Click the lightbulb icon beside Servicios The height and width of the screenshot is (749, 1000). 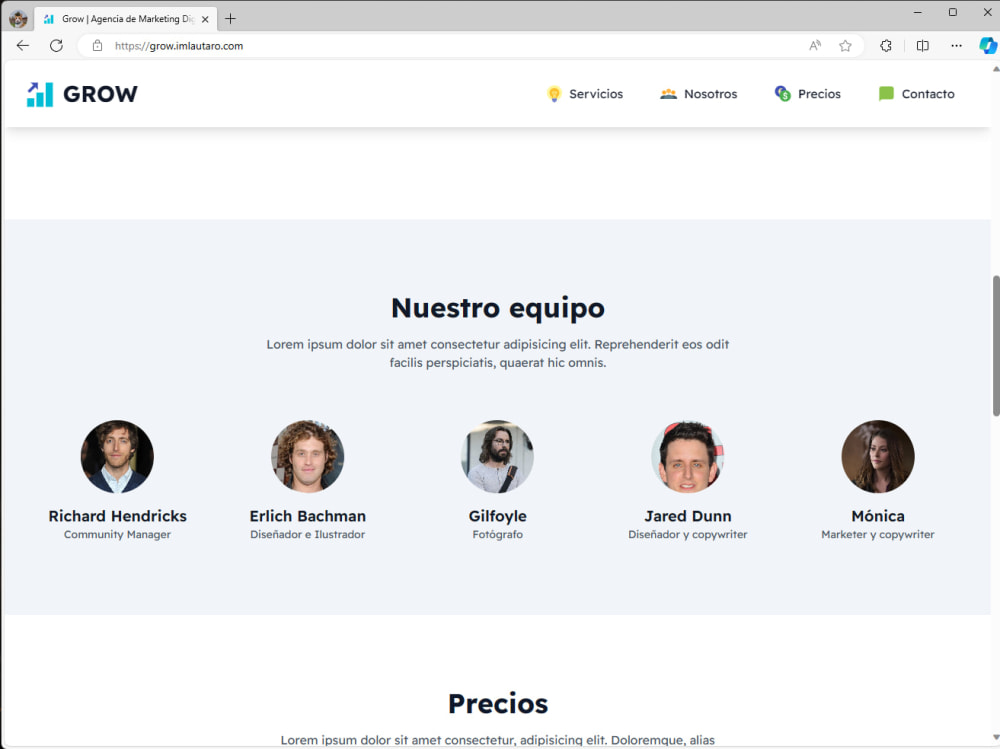[554, 94]
